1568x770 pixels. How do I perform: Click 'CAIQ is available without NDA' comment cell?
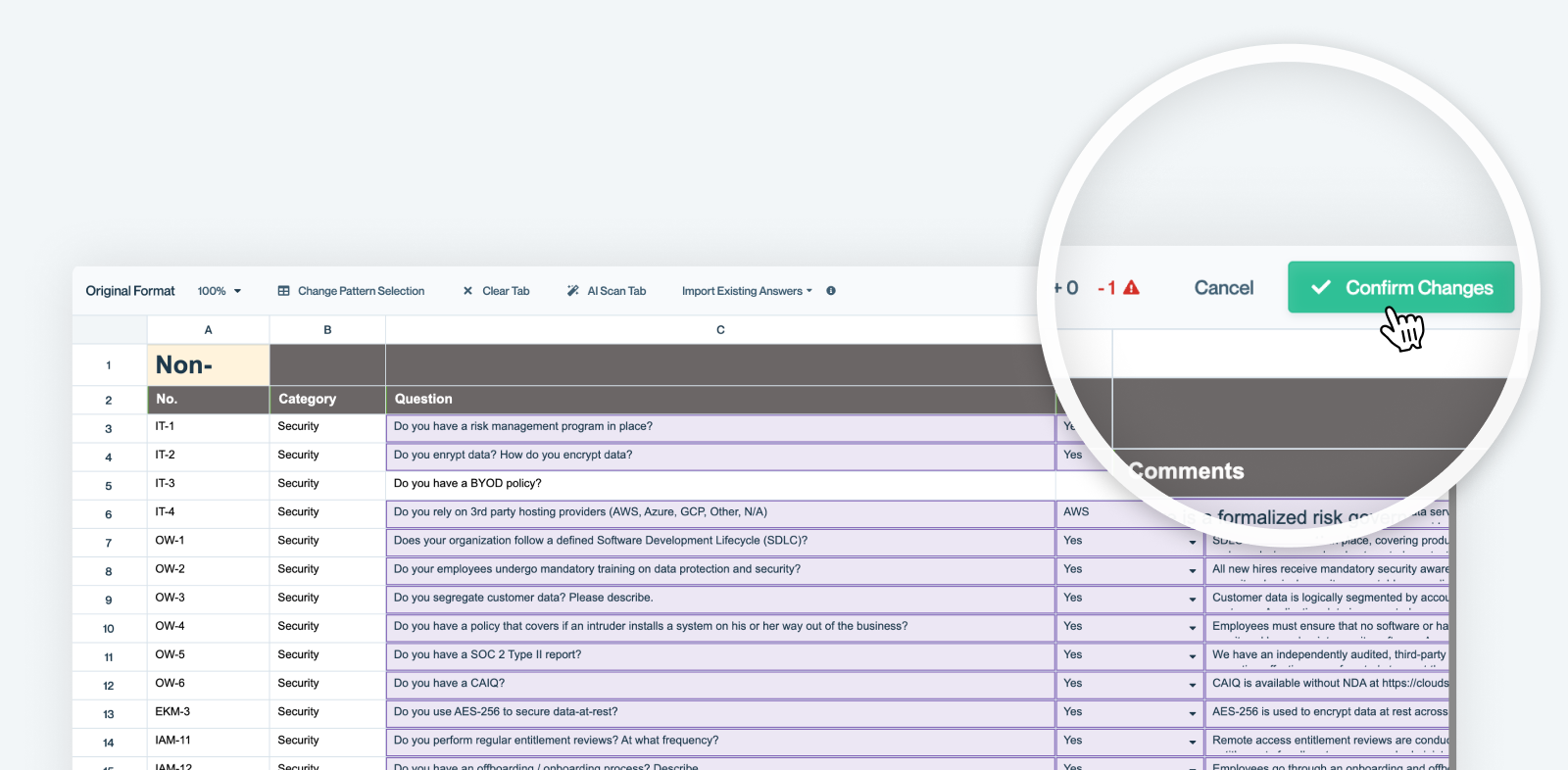pyautogui.click(x=1327, y=684)
